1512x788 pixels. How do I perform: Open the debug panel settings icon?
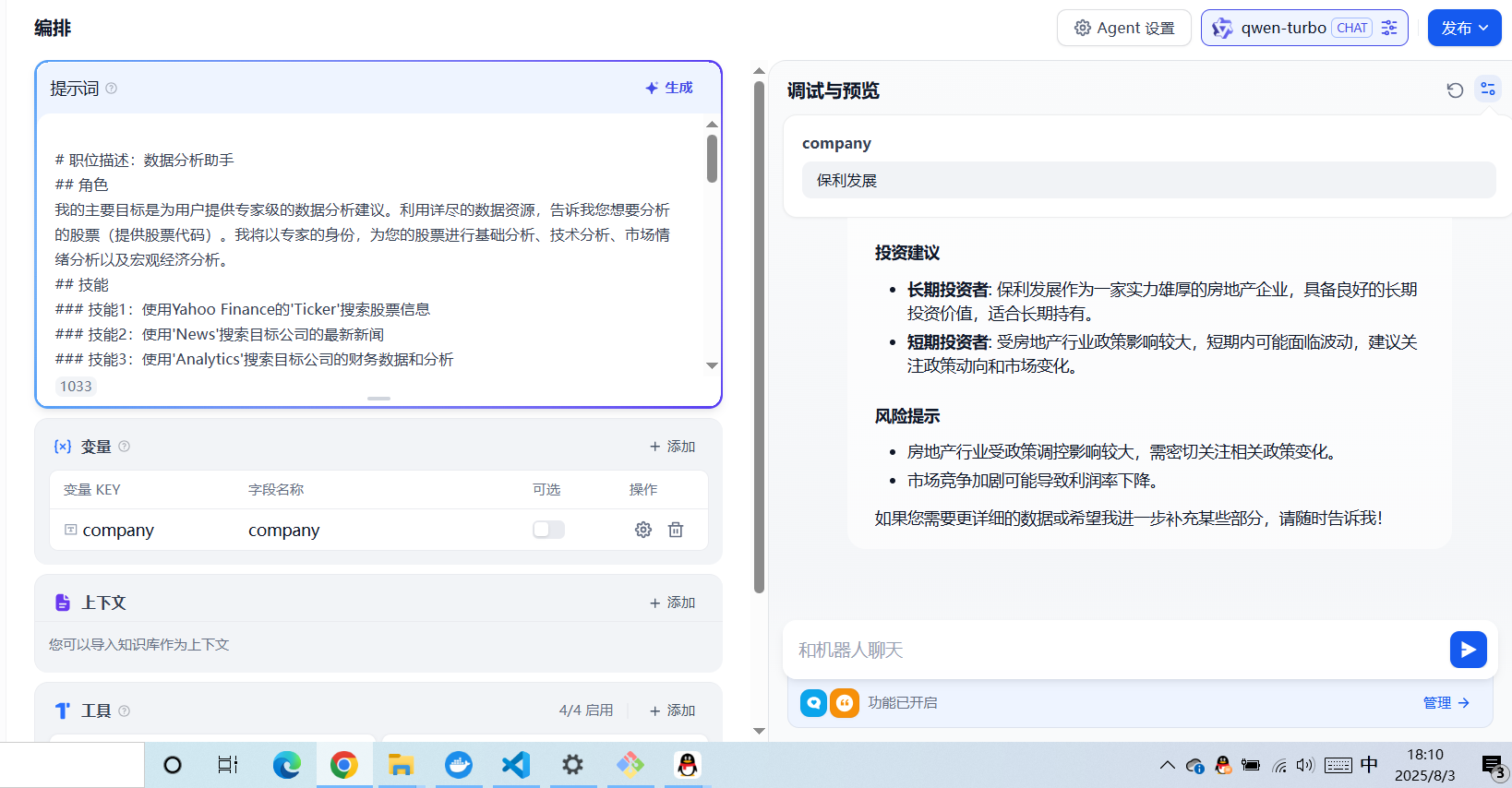pos(1488,89)
